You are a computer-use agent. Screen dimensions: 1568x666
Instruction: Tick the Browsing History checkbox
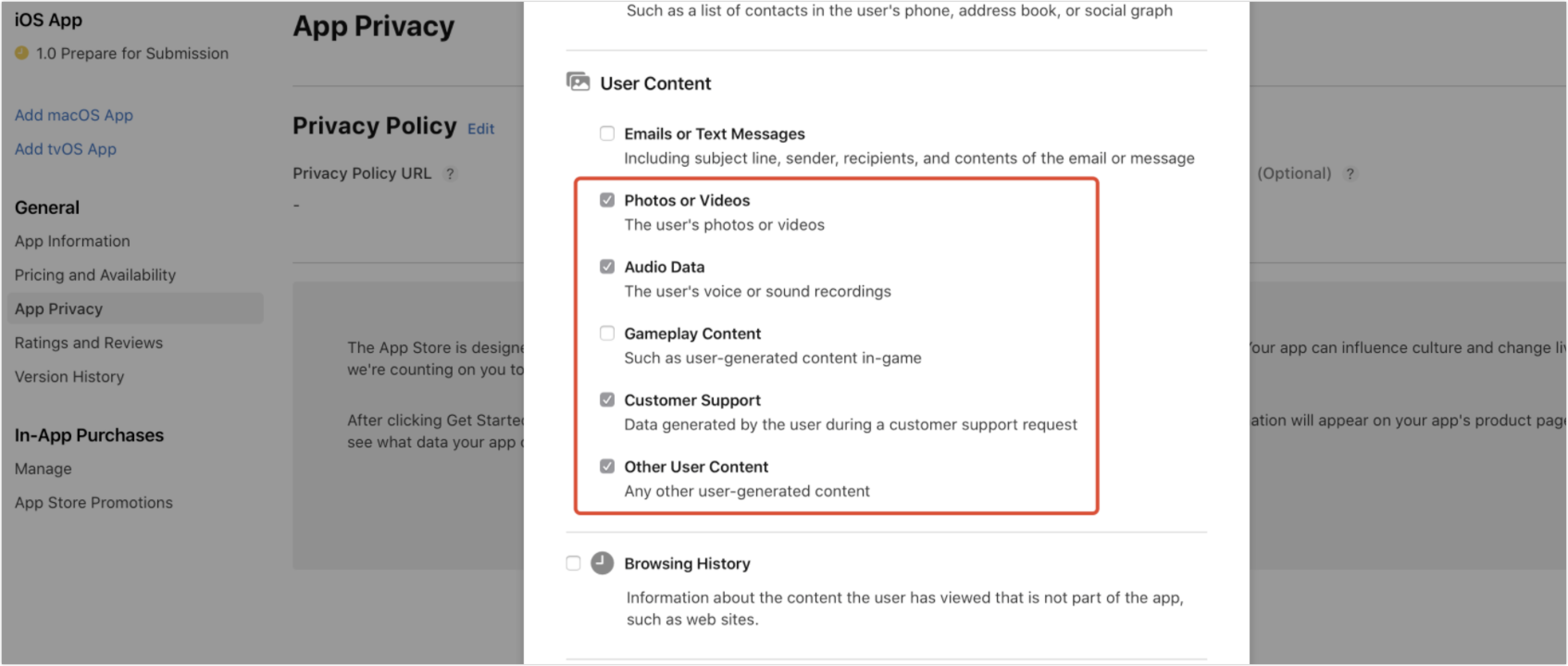[x=573, y=563]
